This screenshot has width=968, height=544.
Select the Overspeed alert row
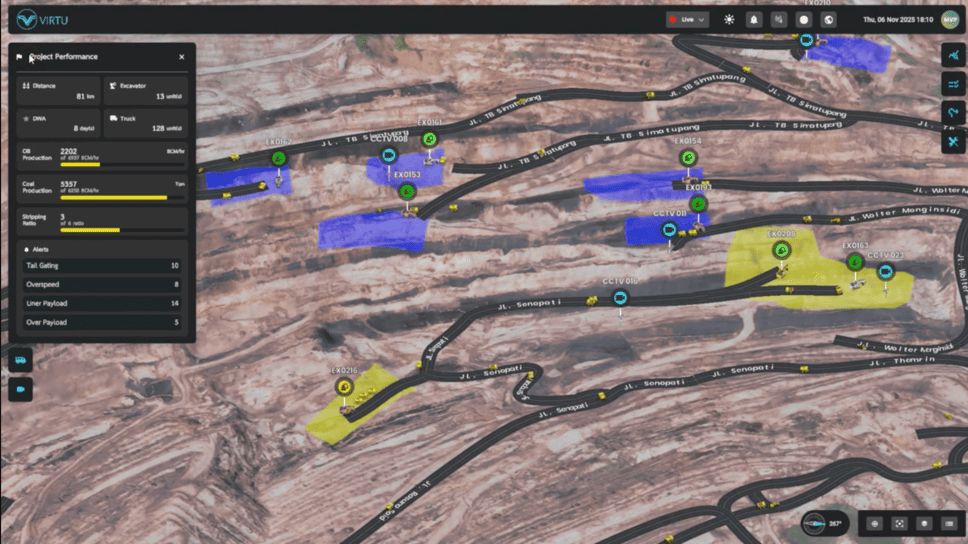pos(102,285)
